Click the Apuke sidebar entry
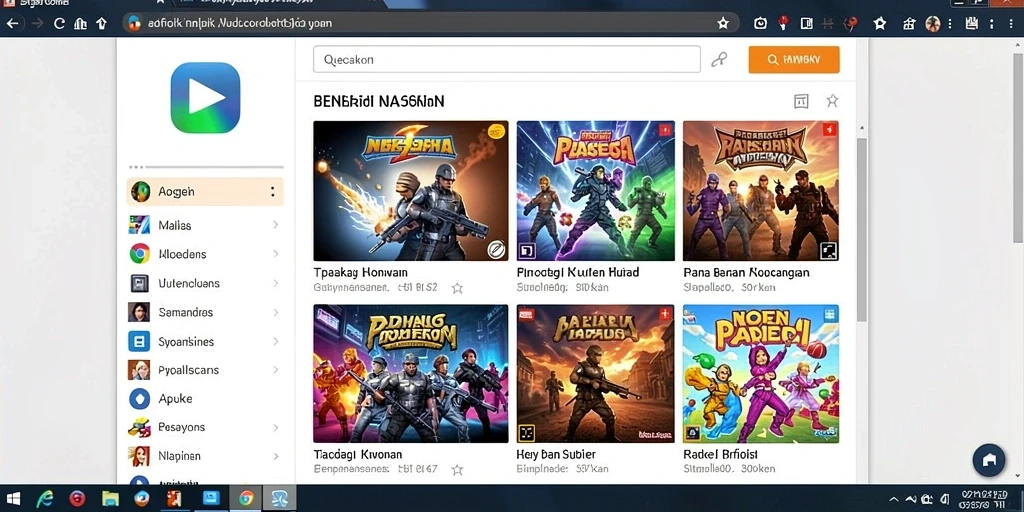Image resolution: width=1024 pixels, height=512 pixels. [x=205, y=398]
